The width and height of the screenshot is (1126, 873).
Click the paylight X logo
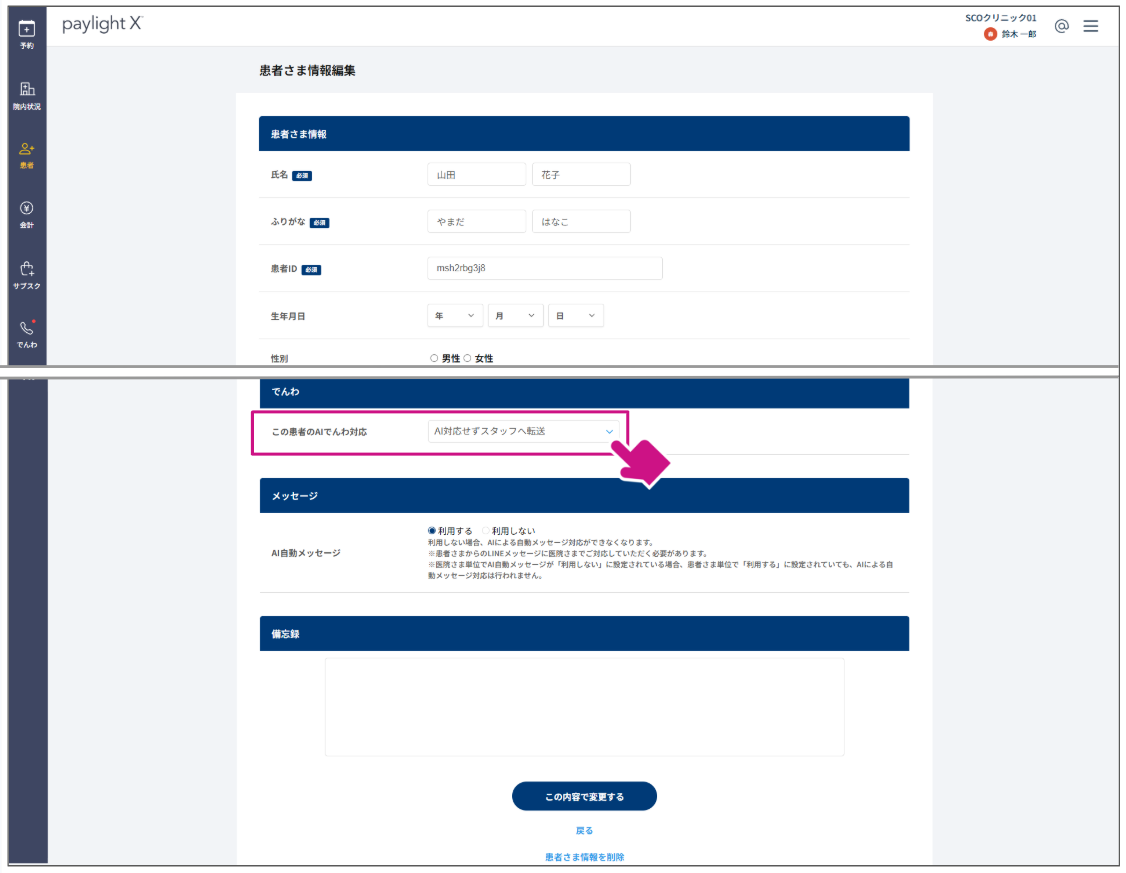(102, 24)
